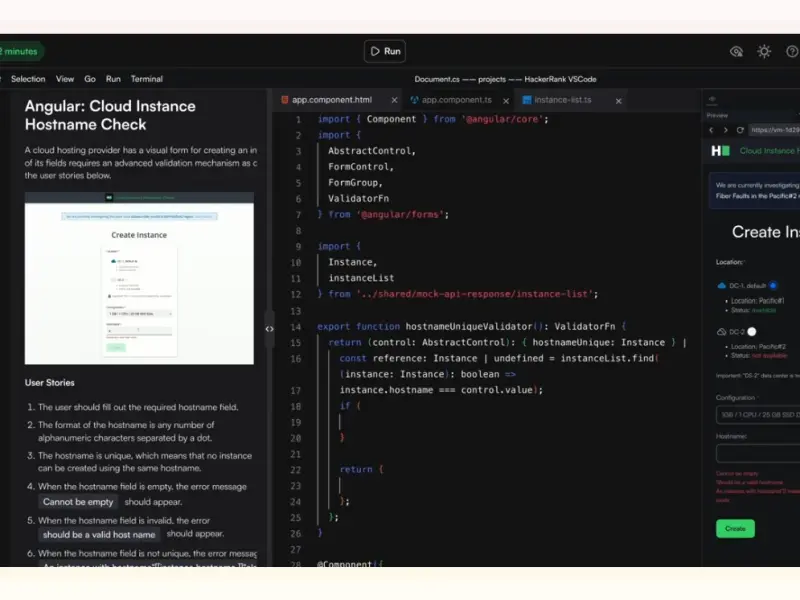Click the preview forward arrow
The height and width of the screenshot is (600, 800).
[725, 130]
